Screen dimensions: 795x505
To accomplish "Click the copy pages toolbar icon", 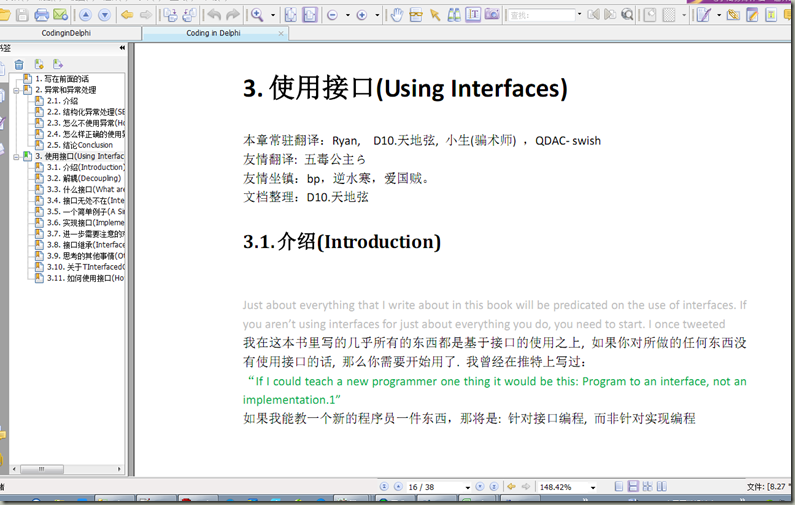I will pyautogui.click(x=170, y=15).
